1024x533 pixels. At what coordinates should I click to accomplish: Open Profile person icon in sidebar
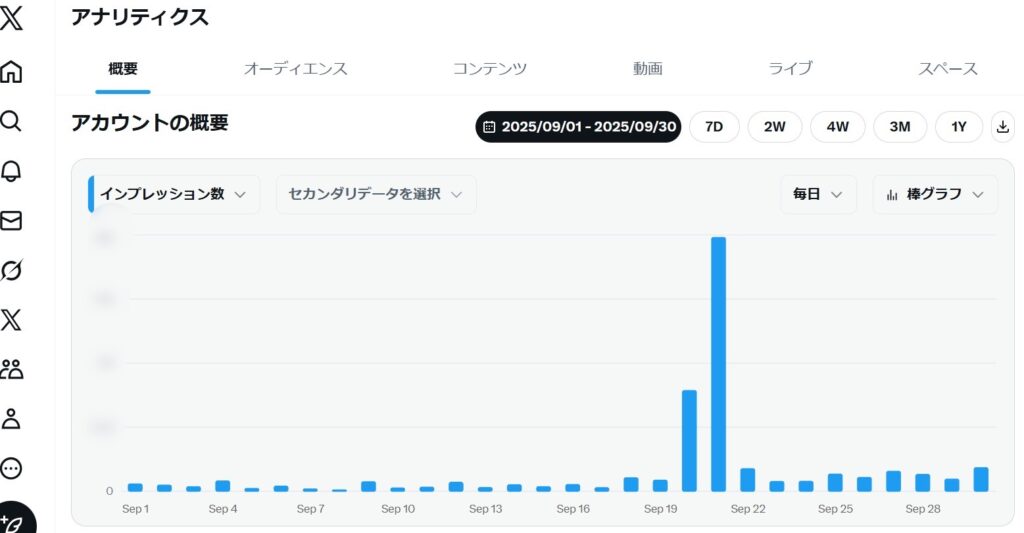[12, 418]
